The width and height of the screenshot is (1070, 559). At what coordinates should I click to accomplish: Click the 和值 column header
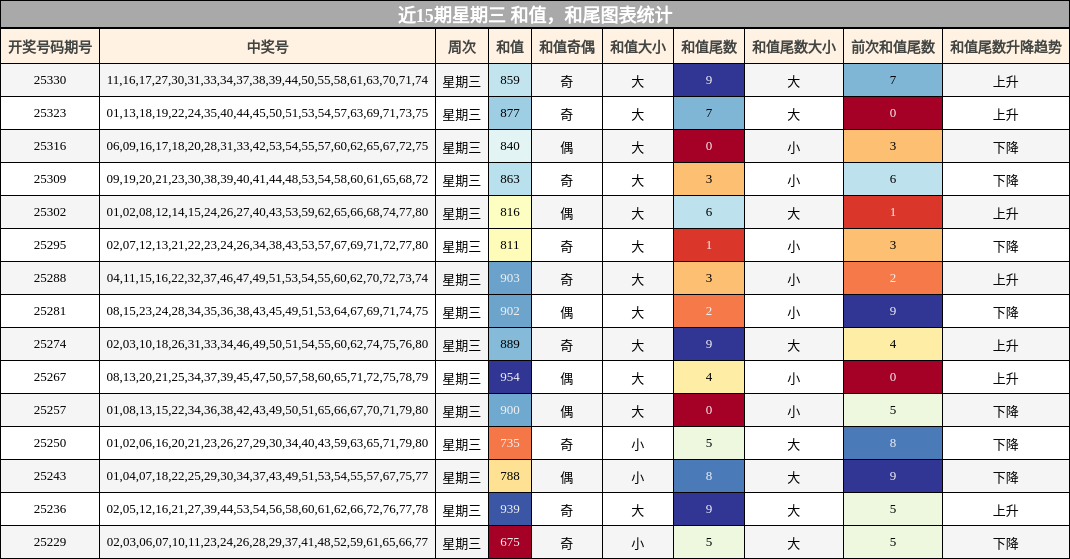(510, 46)
